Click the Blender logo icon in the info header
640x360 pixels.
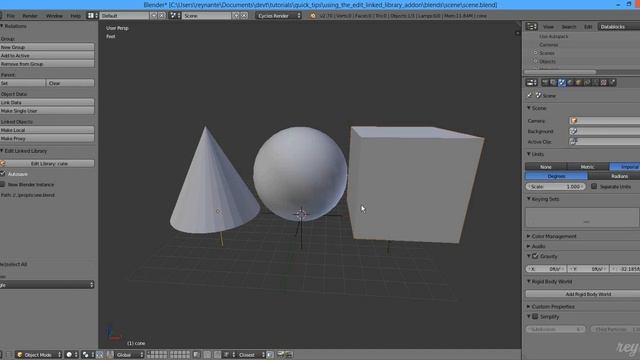coord(313,16)
